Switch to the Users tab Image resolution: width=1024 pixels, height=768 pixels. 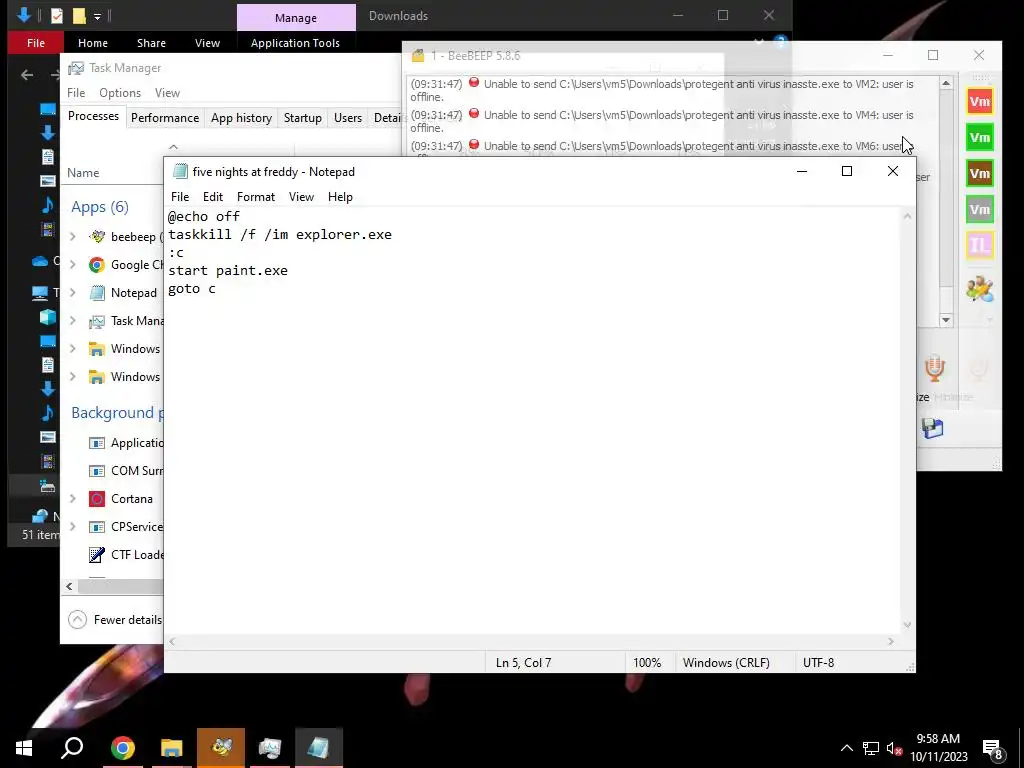coord(347,118)
